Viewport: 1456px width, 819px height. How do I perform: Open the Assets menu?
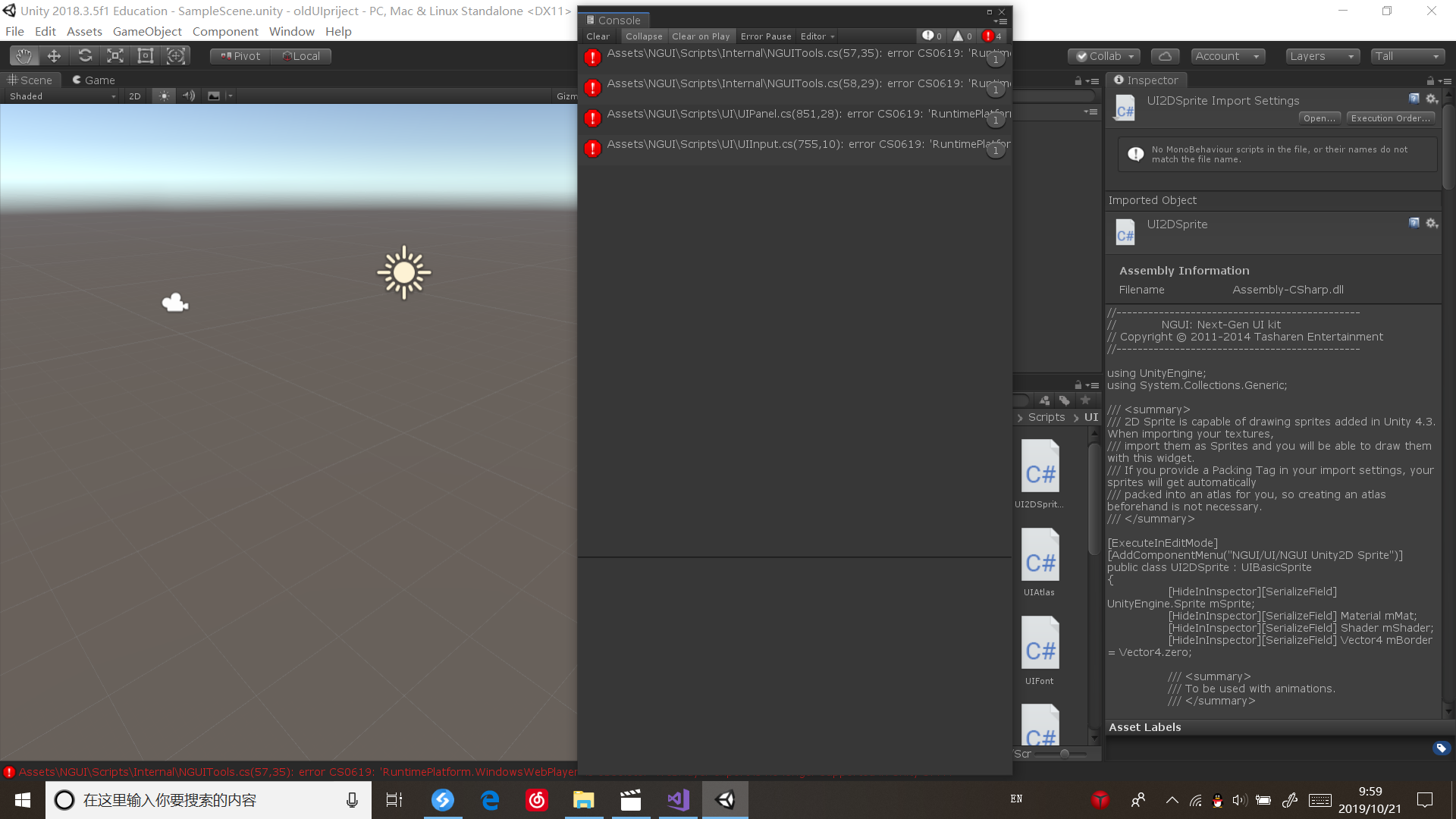pyautogui.click(x=84, y=31)
